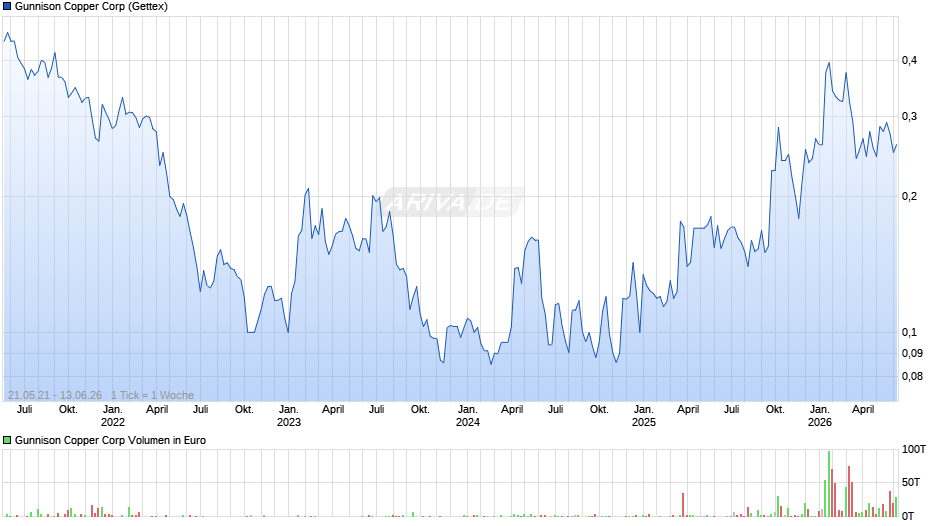Viewport: 940px width, 526px height.
Task: Click the 'Jan.' label above 2023
Action: coord(288,409)
